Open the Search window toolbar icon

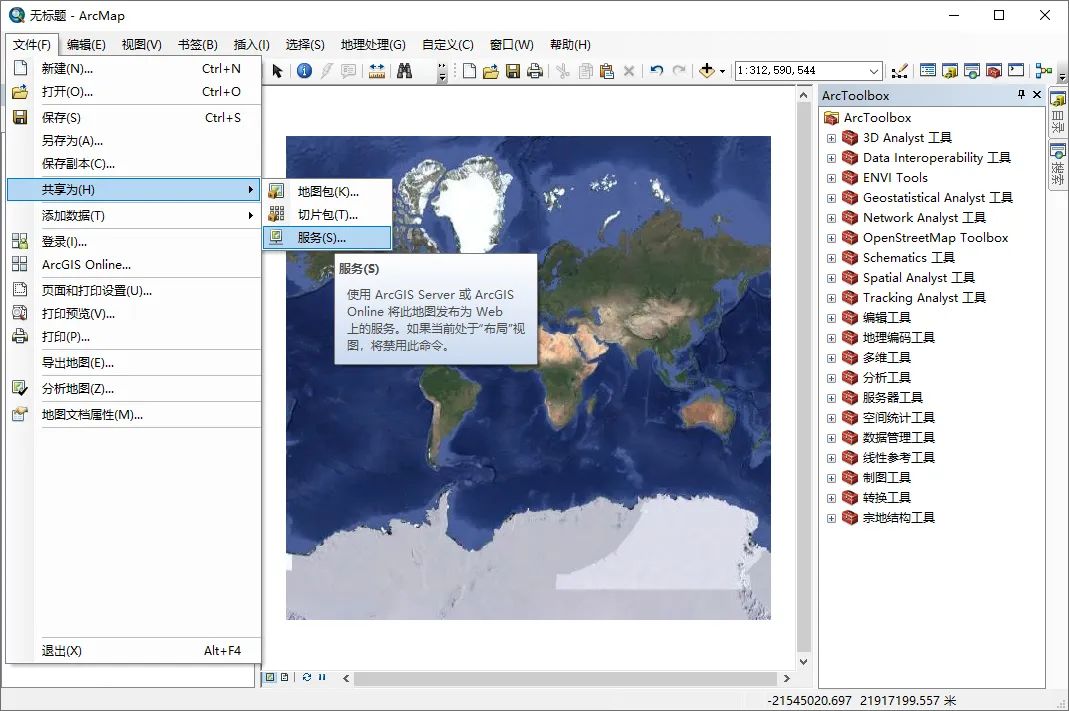[972, 70]
